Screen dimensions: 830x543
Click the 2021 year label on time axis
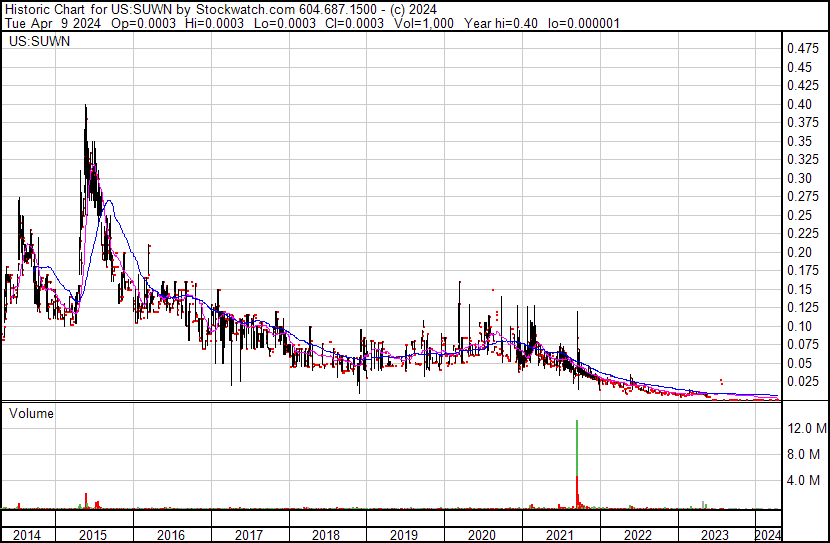point(560,535)
